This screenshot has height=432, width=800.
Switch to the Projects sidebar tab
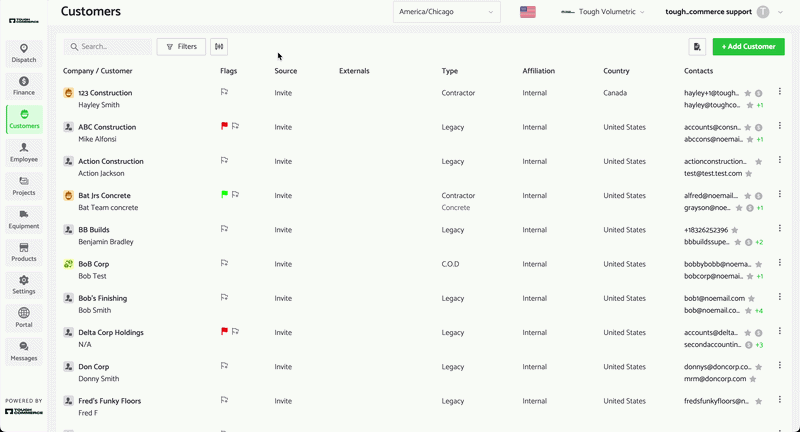pos(24,186)
